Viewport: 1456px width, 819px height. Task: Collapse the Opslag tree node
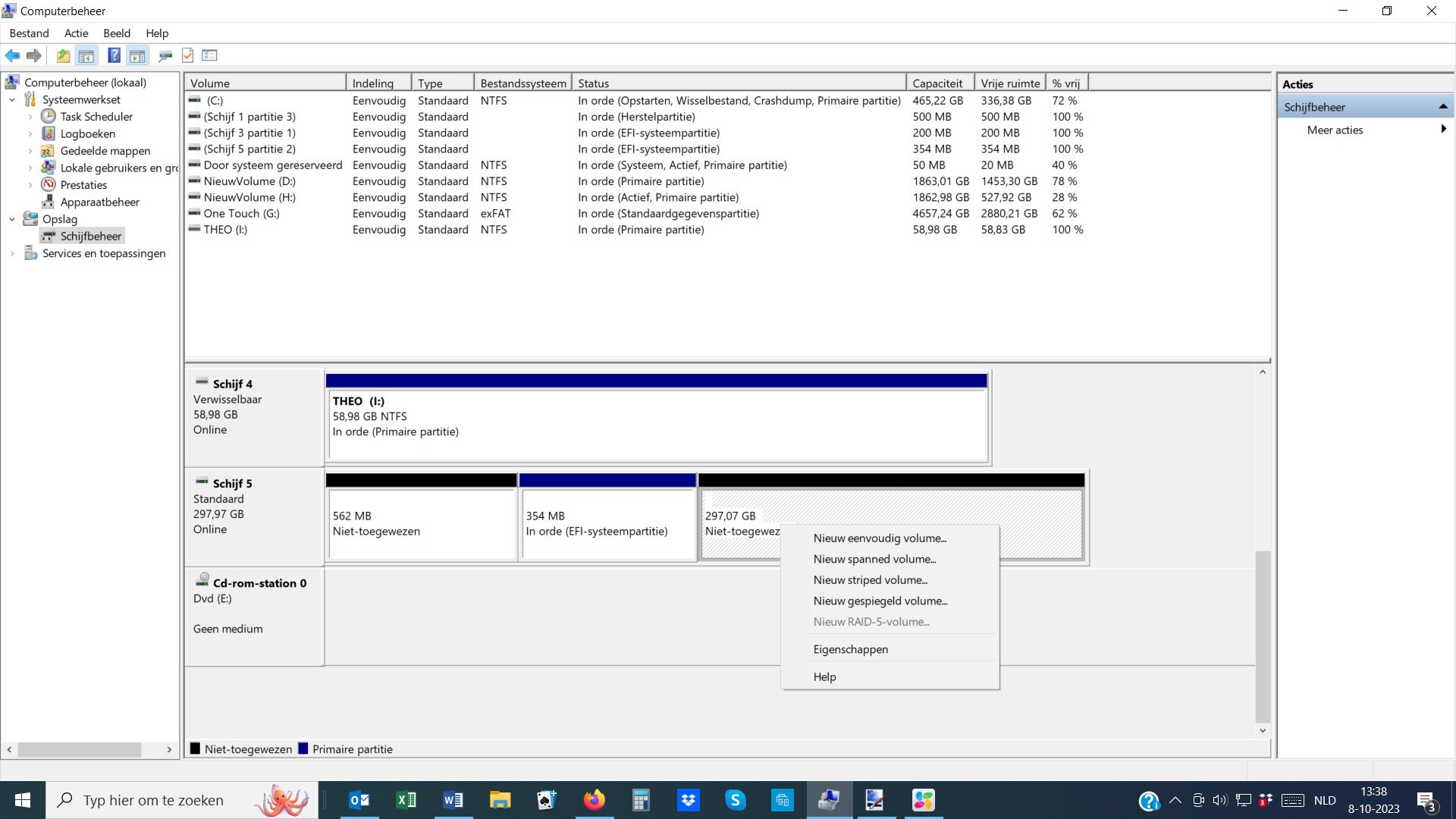12,219
